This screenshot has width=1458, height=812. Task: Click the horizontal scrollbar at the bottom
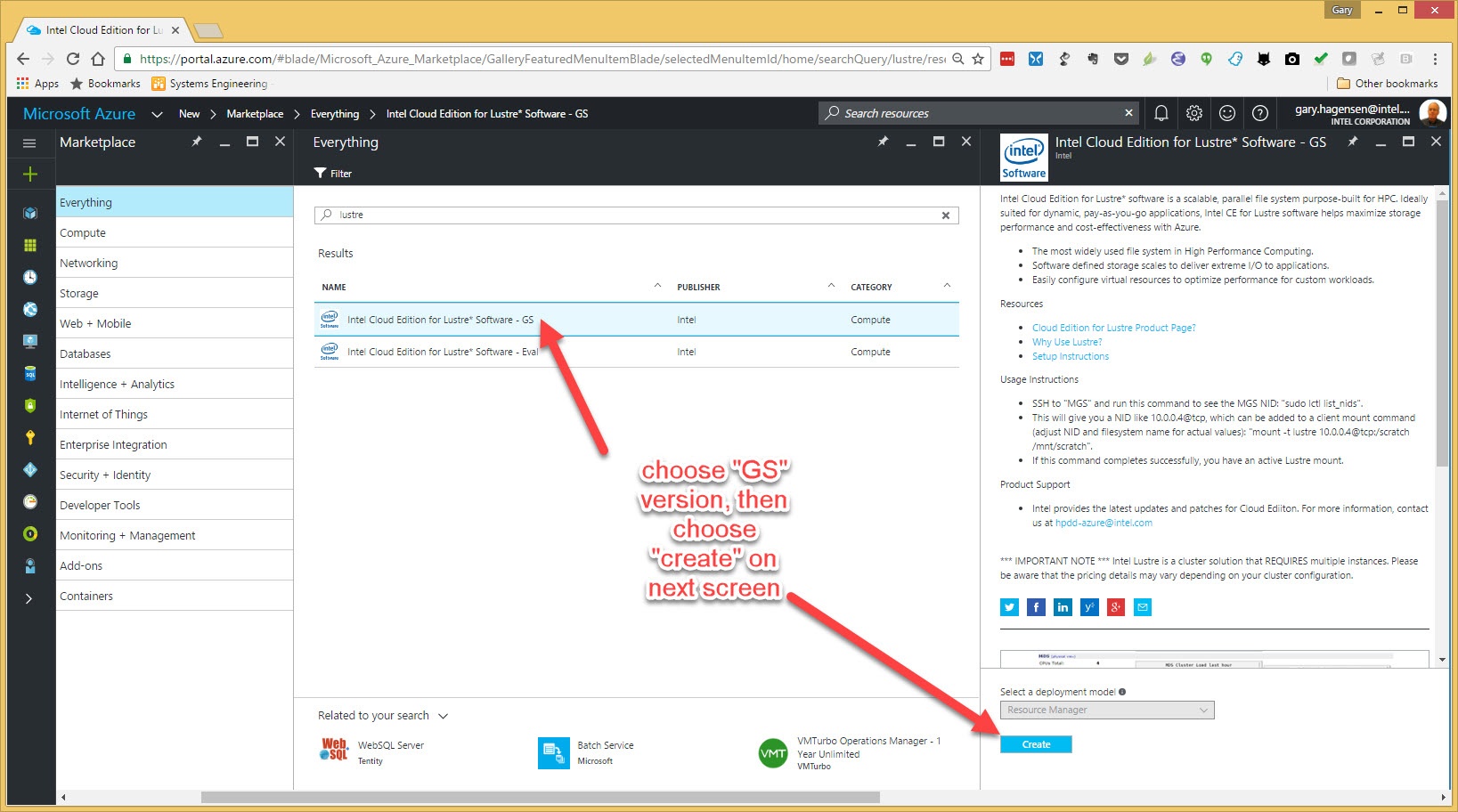point(540,797)
